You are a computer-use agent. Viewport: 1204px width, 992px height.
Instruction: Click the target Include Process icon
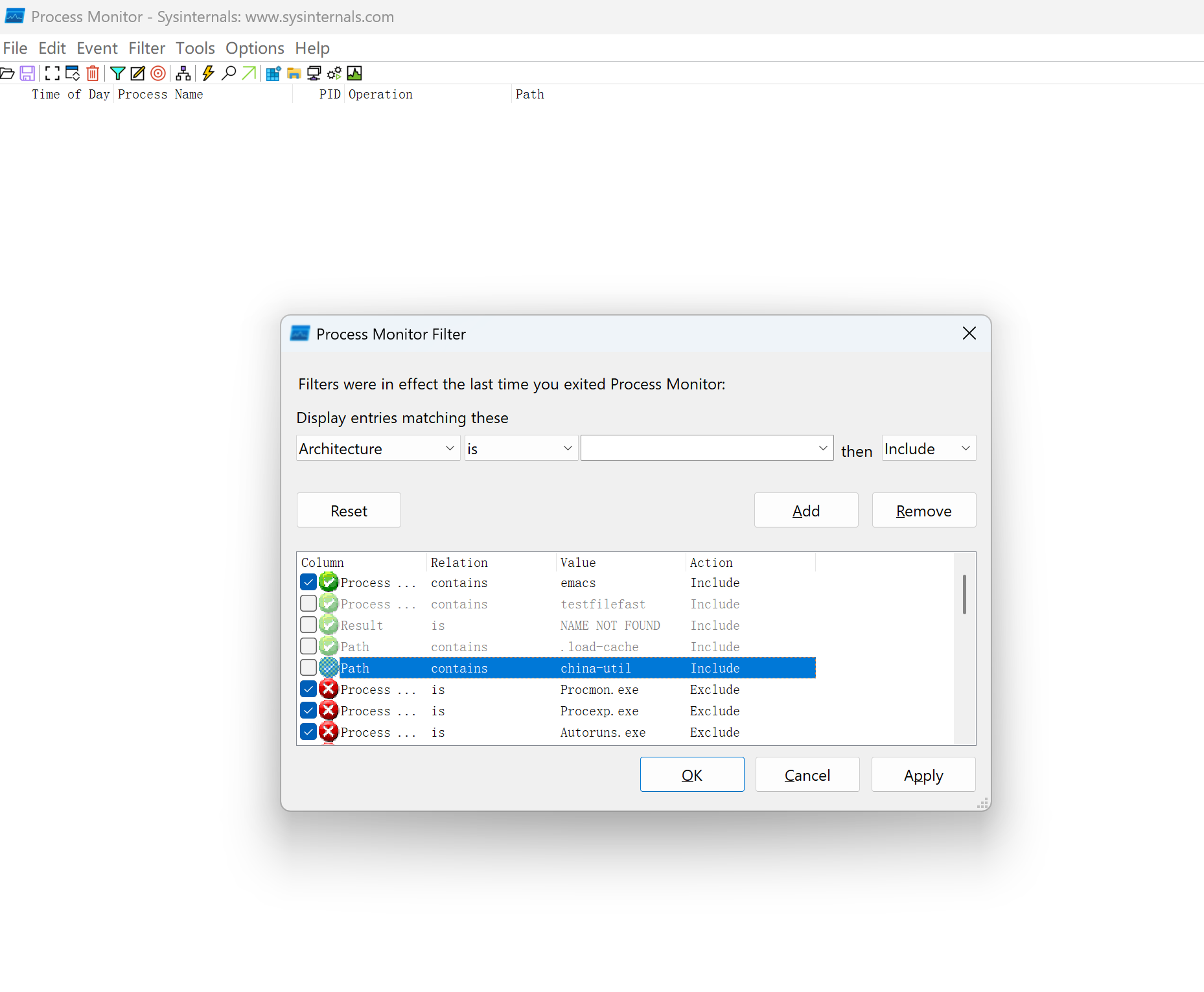click(158, 73)
